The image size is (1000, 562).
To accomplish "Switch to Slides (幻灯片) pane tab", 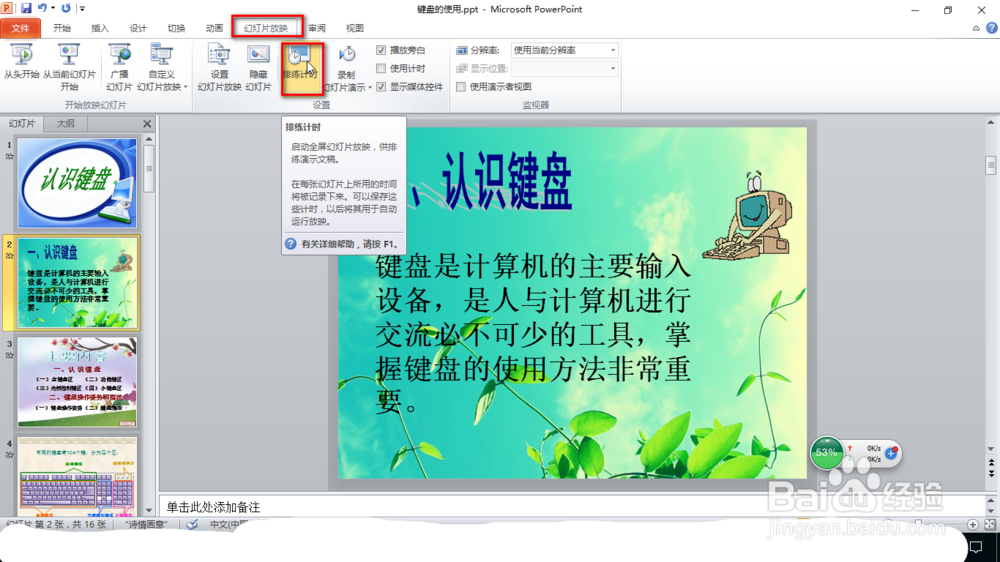I will (x=22, y=124).
